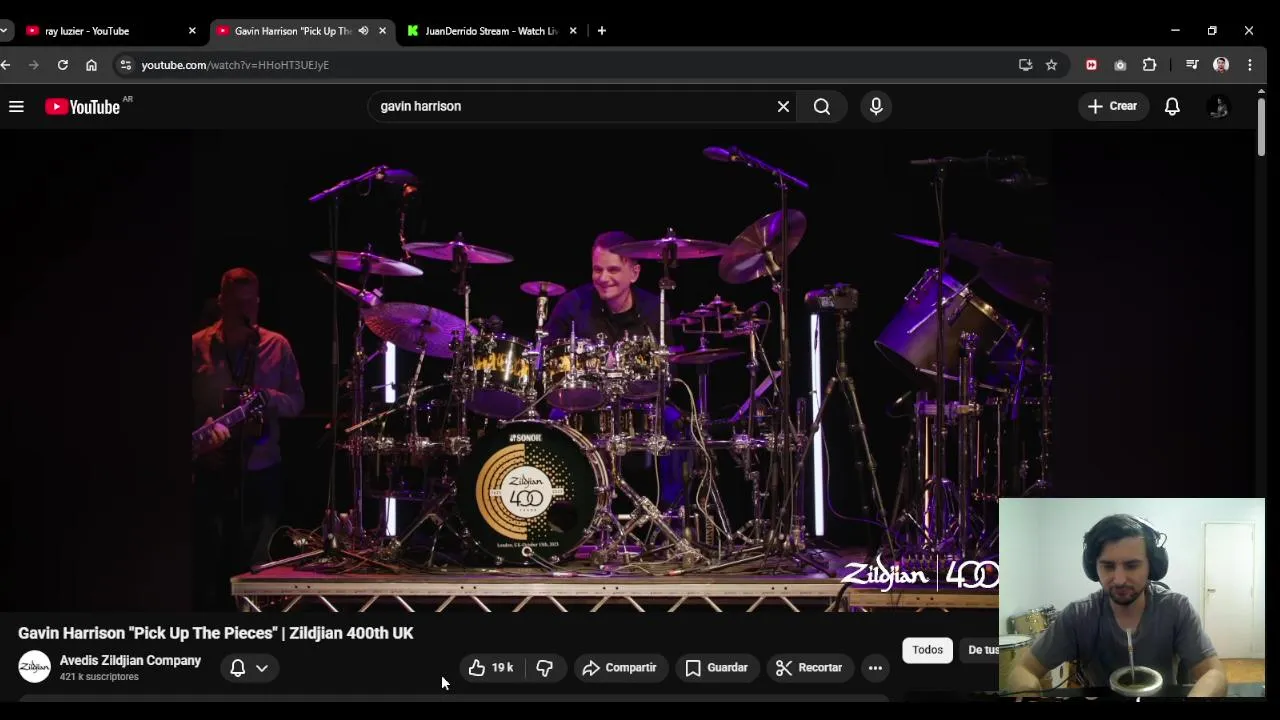The image size is (1280, 720).
Task: Click the Recortar clip button
Action: tap(810, 668)
